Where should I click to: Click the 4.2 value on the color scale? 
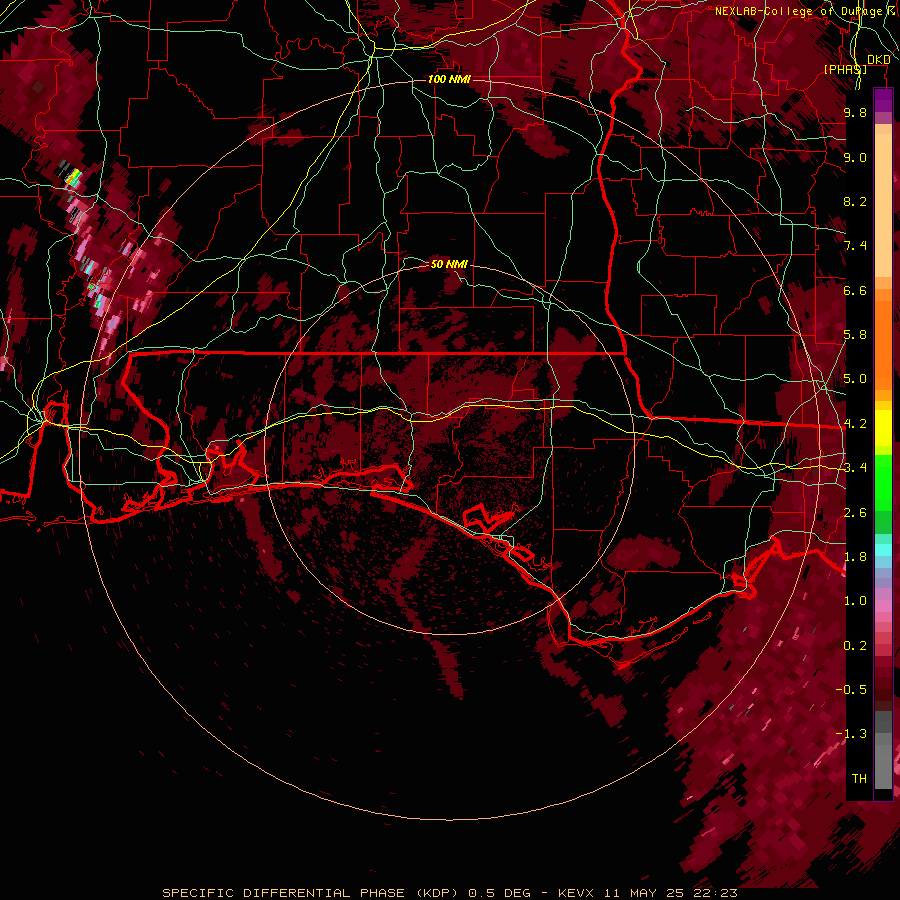pos(855,424)
